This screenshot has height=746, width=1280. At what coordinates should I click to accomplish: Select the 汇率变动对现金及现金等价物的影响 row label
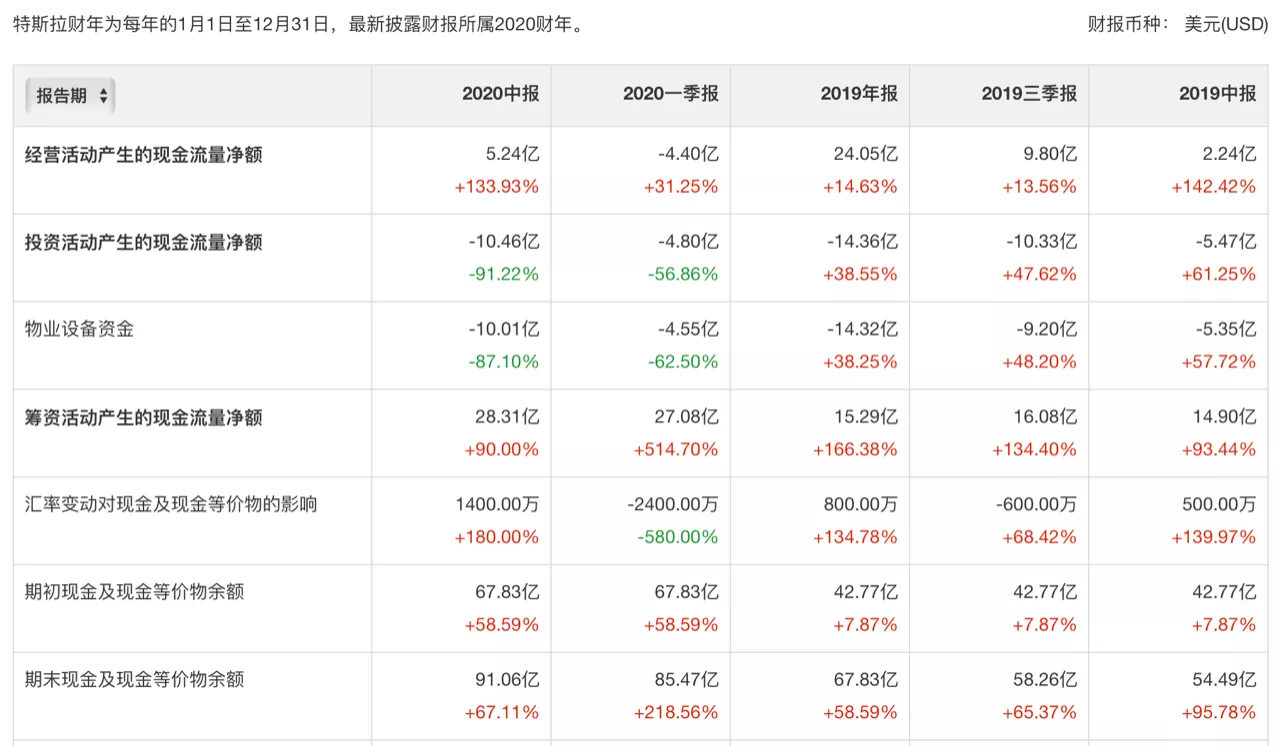[171, 504]
